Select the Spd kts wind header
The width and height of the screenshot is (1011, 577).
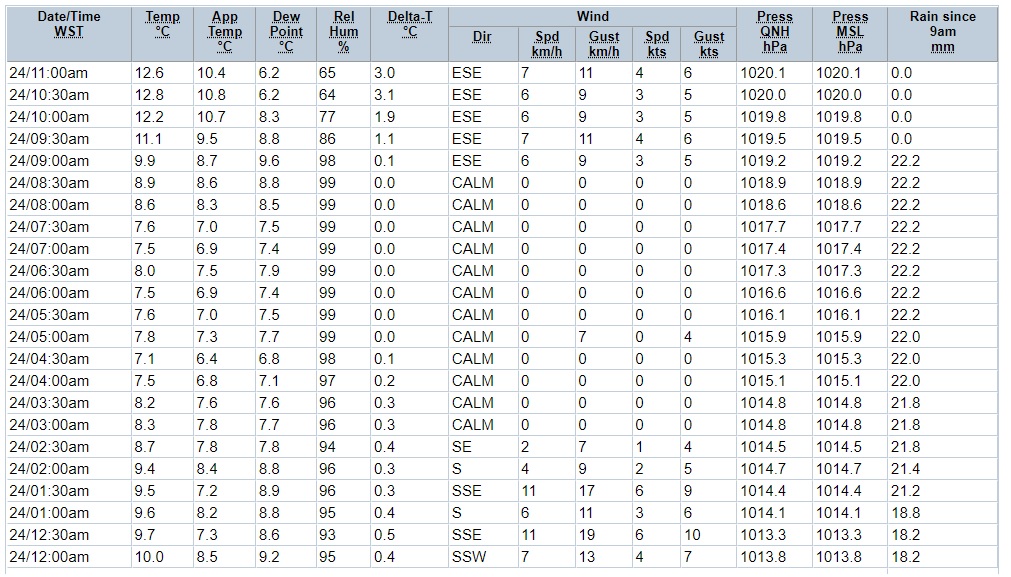pos(656,44)
